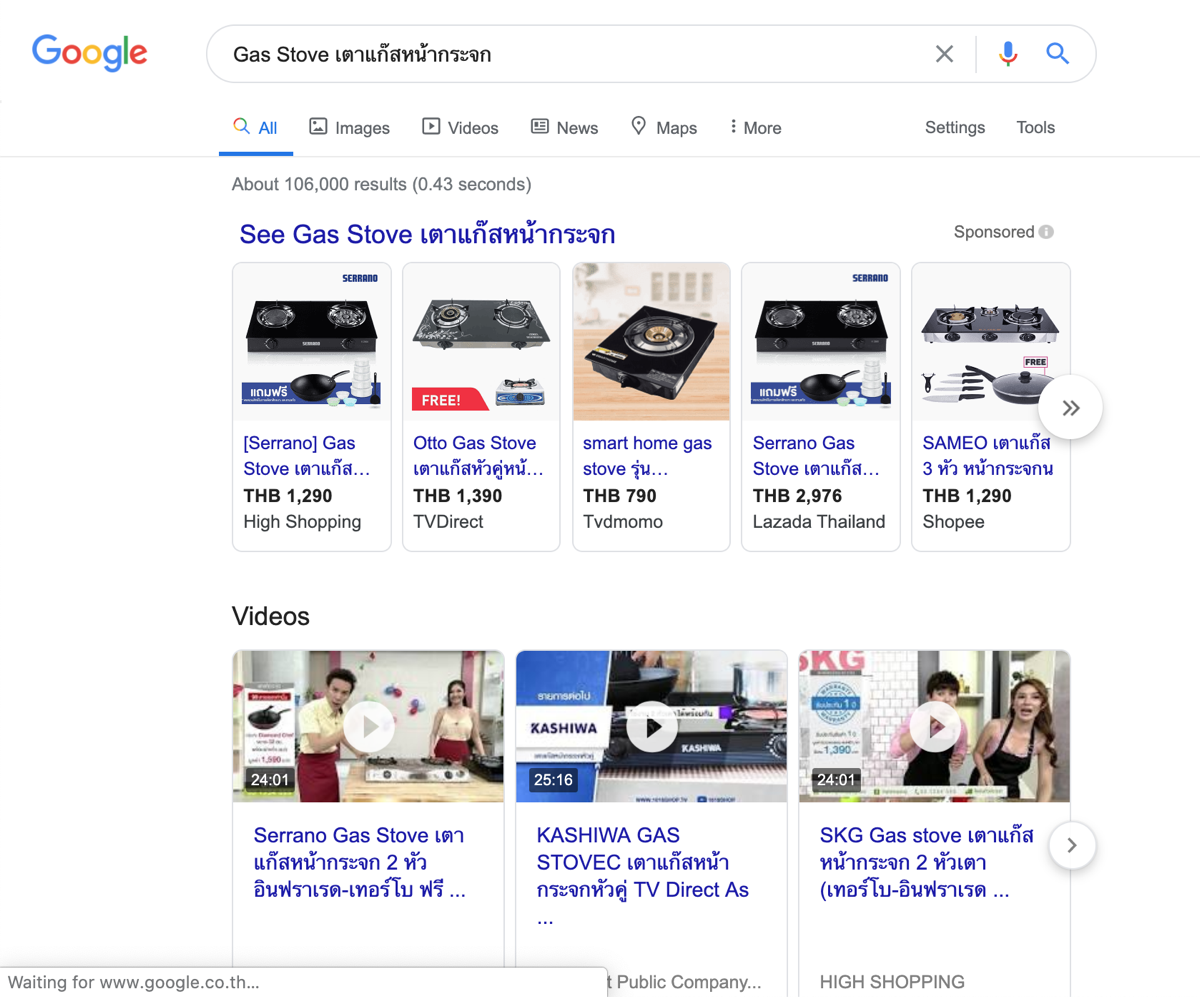Switch to the Images tab

(x=349, y=128)
